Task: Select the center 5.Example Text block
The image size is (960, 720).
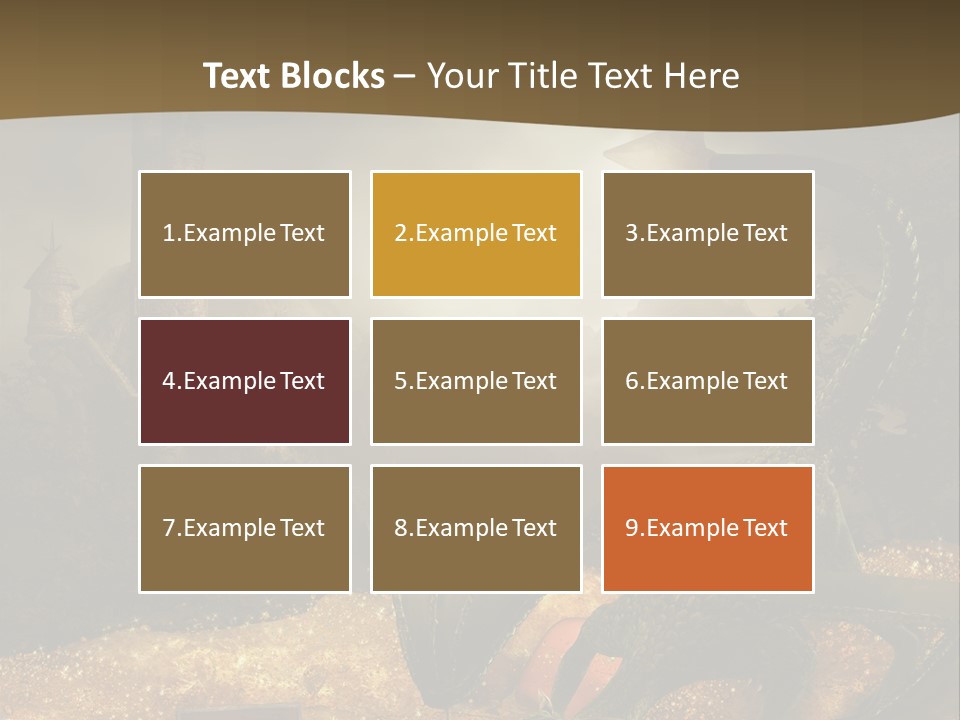Action: (476, 381)
